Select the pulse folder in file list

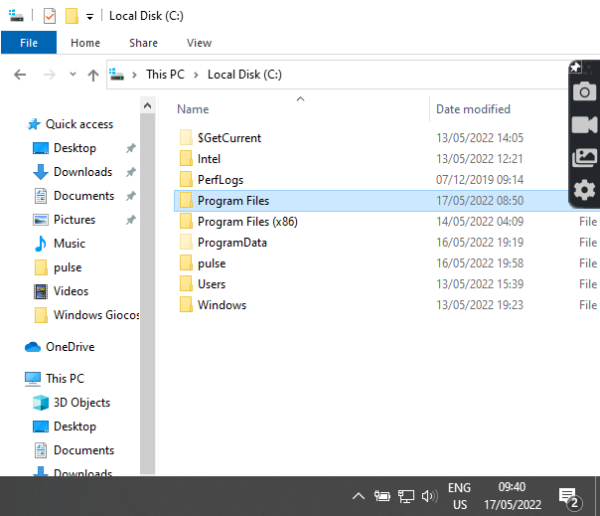point(212,263)
